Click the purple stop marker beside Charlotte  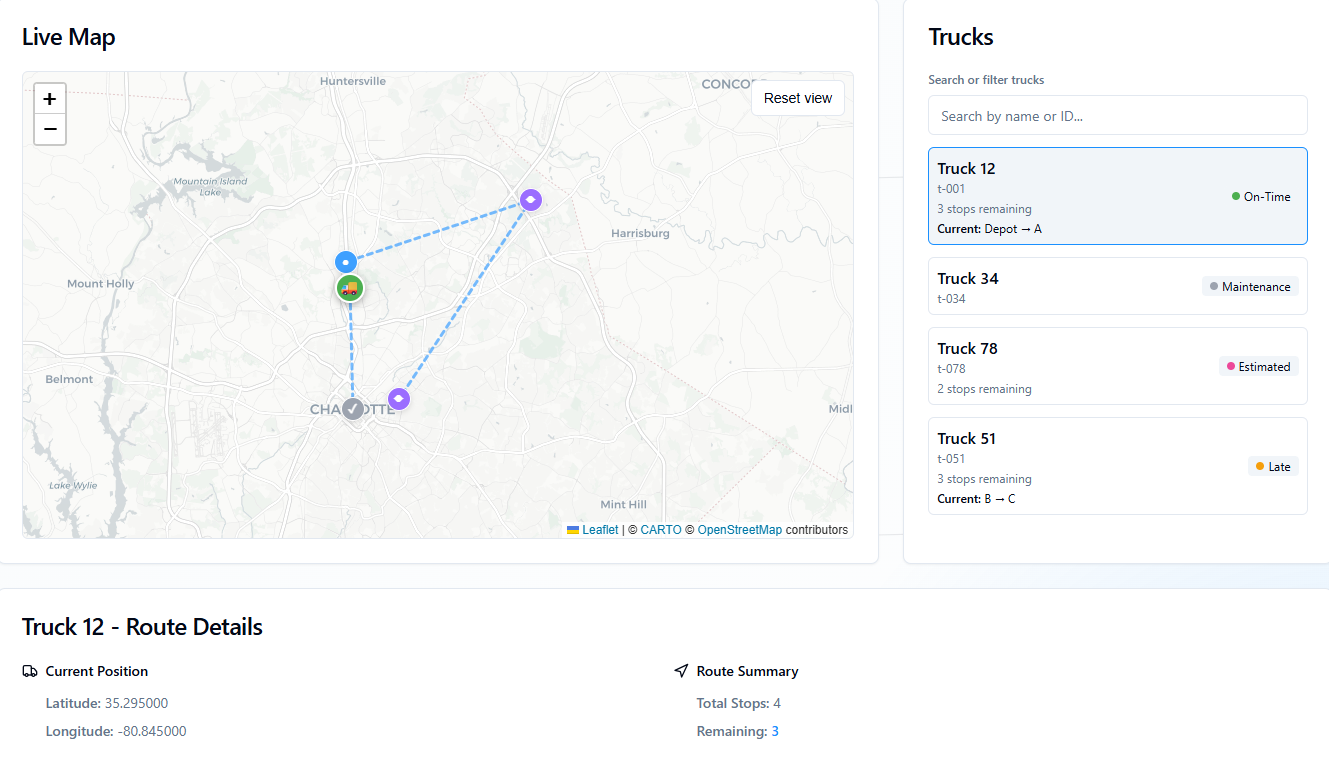(399, 400)
